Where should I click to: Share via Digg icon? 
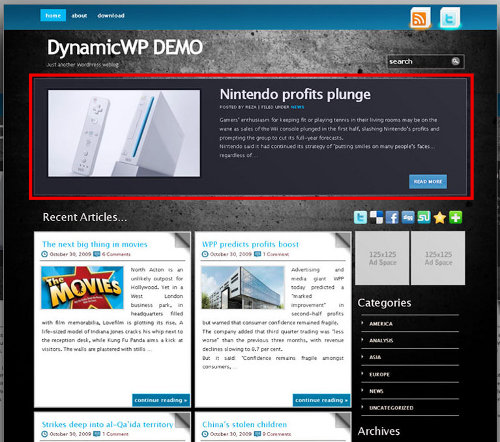408,217
